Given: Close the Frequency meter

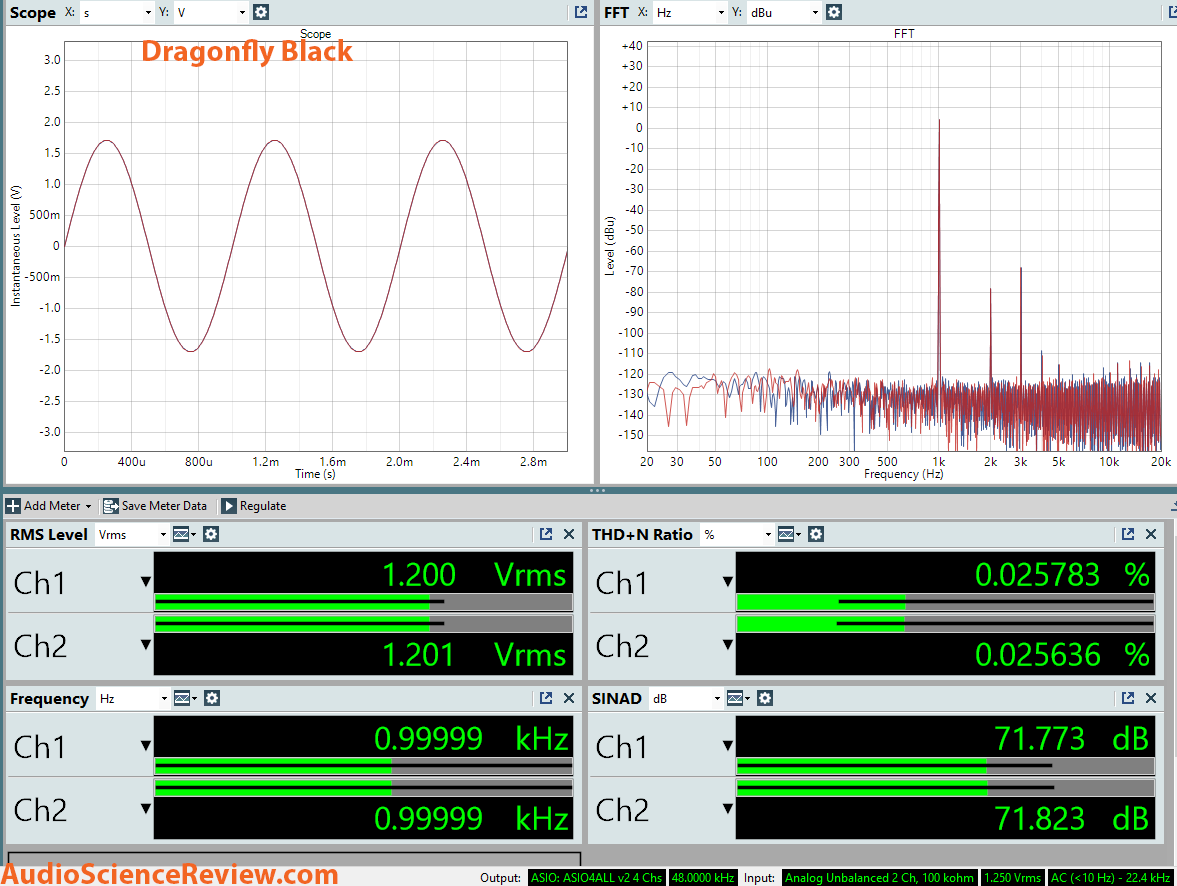Looking at the screenshot, I should click(569, 698).
